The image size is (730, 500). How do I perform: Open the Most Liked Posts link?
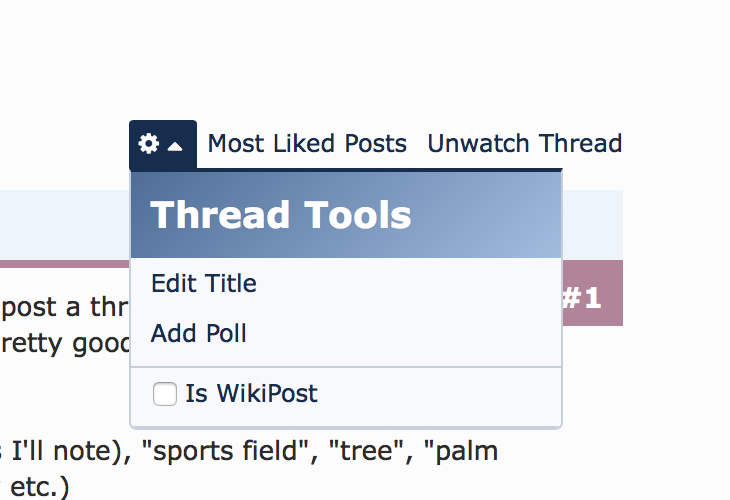click(307, 143)
